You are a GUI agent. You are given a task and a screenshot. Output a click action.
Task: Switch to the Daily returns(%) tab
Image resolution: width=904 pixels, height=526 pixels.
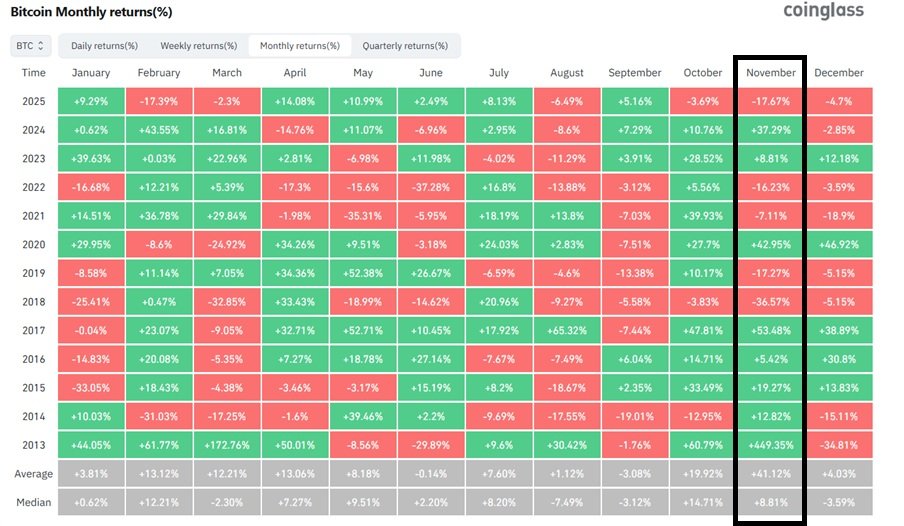click(104, 46)
